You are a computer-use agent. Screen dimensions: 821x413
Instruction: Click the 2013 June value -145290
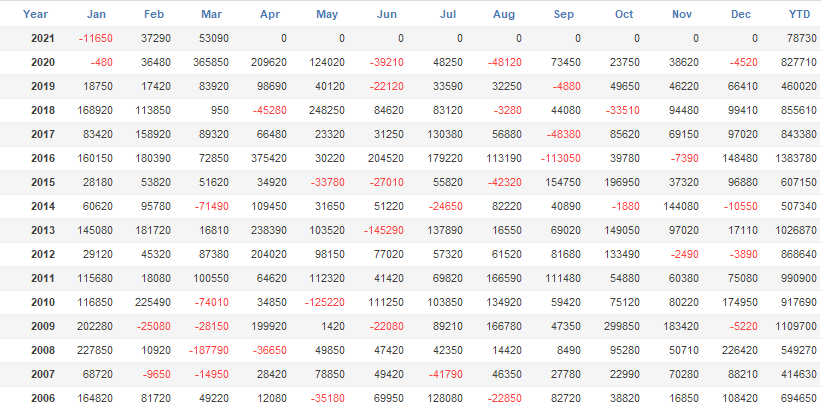click(x=383, y=230)
